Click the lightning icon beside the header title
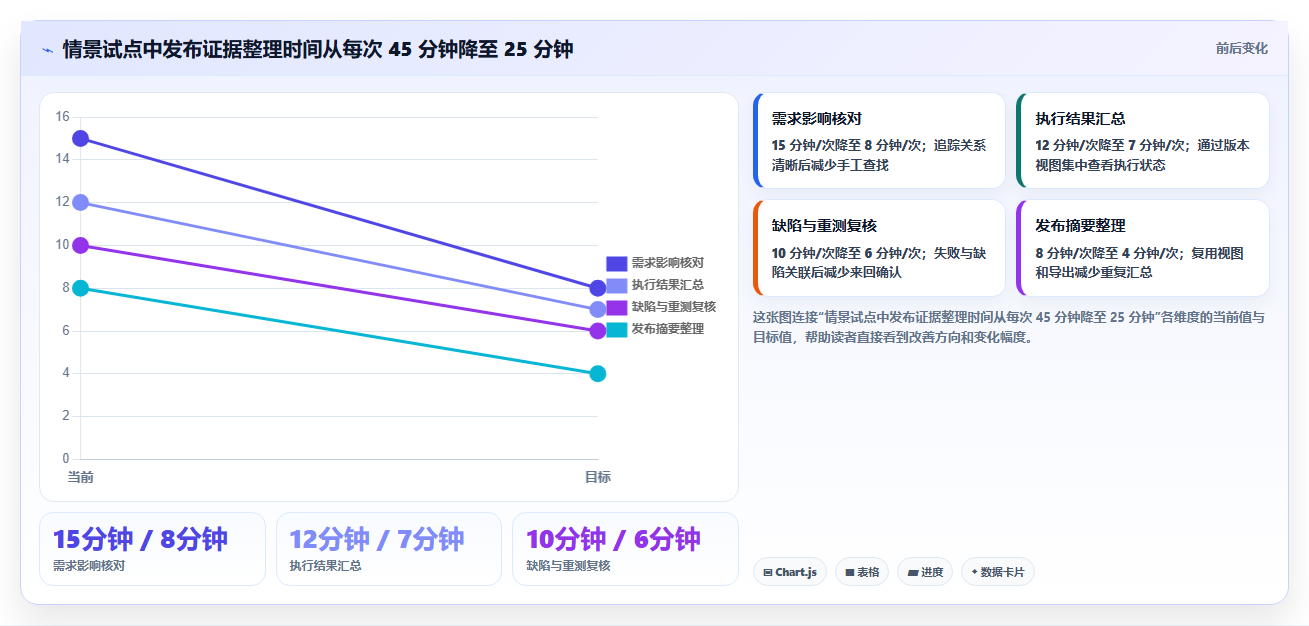Image resolution: width=1309 pixels, height=626 pixels. coord(48,50)
